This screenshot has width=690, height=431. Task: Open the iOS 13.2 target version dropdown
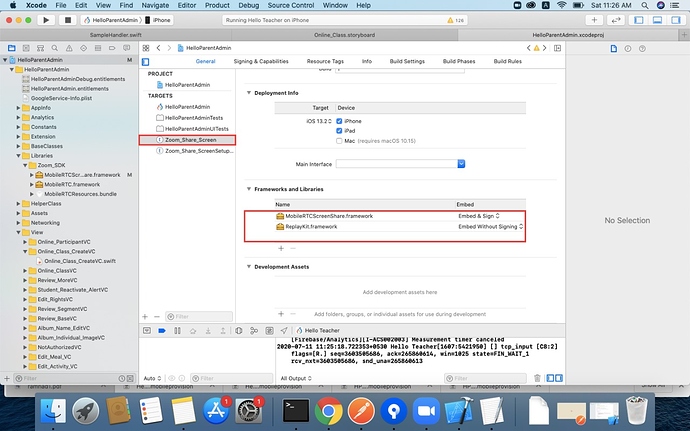tap(319, 121)
